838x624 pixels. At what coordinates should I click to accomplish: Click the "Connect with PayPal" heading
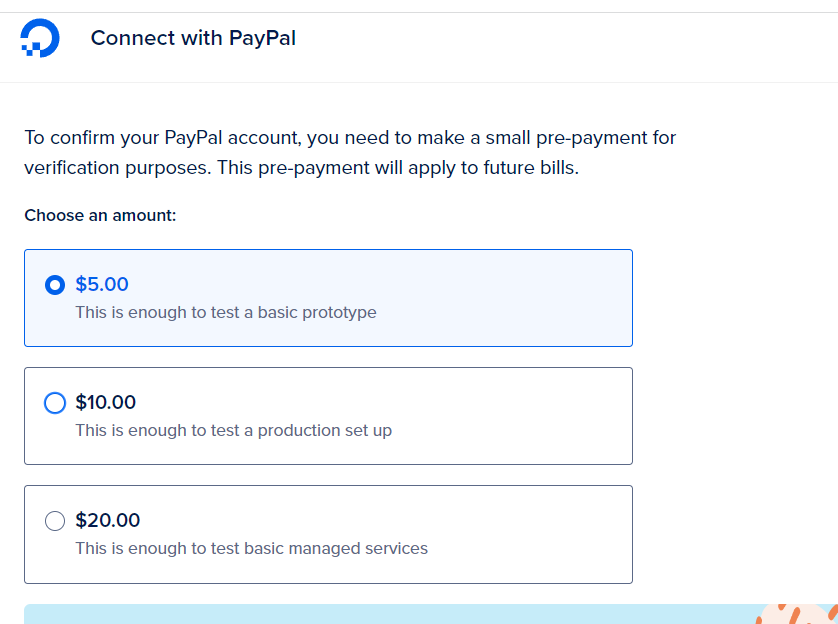coord(193,39)
